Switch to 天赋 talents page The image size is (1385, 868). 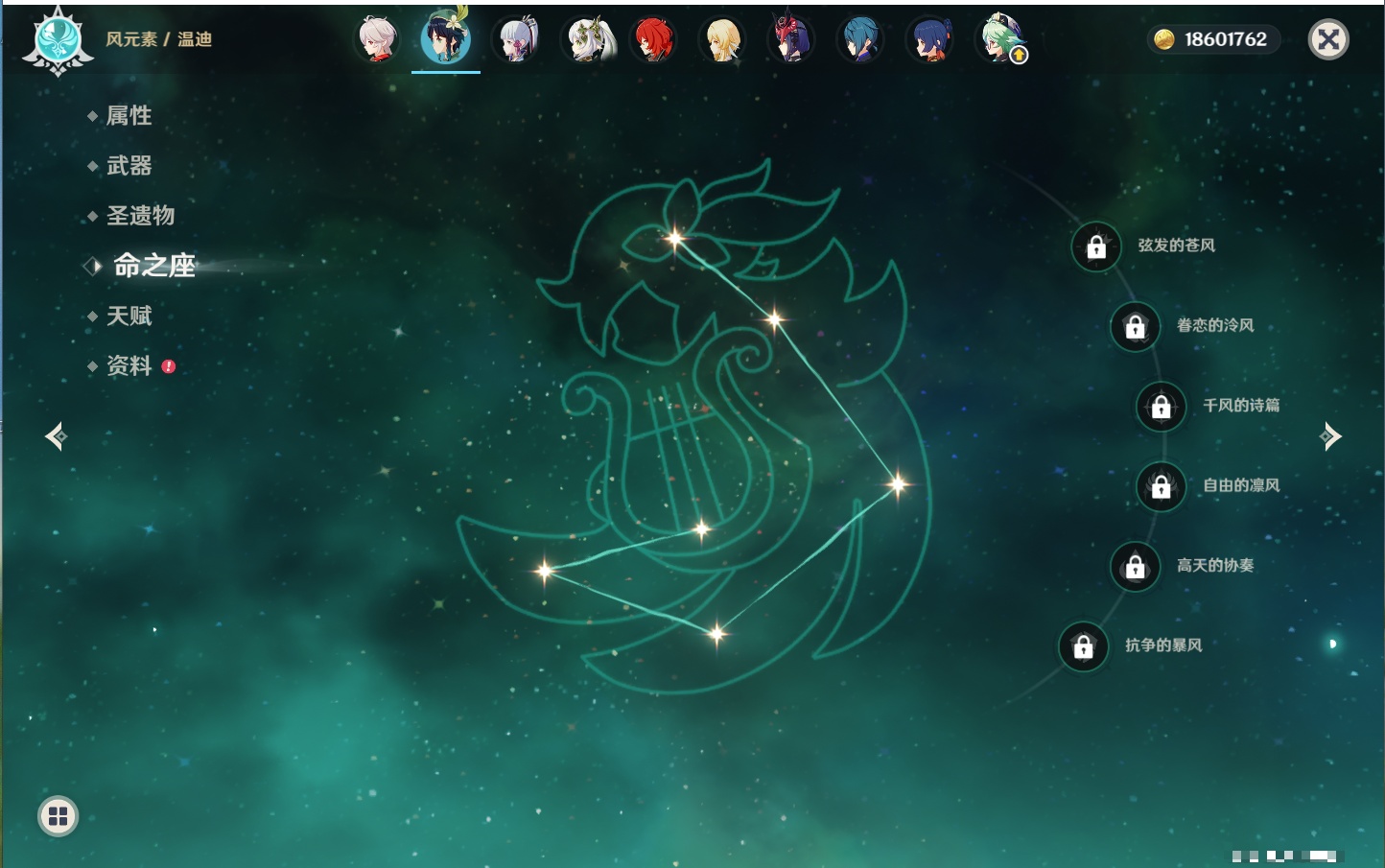point(129,316)
